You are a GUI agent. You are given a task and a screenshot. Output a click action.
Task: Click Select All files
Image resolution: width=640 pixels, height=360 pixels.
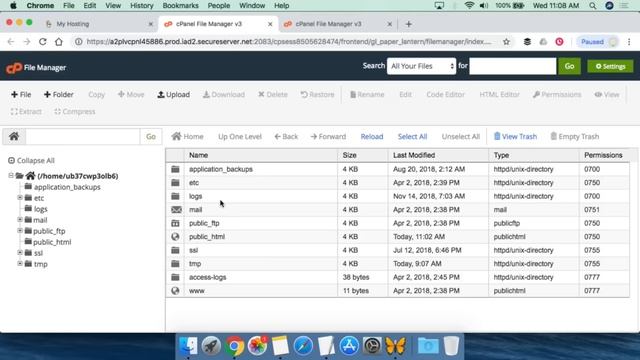tap(412, 136)
